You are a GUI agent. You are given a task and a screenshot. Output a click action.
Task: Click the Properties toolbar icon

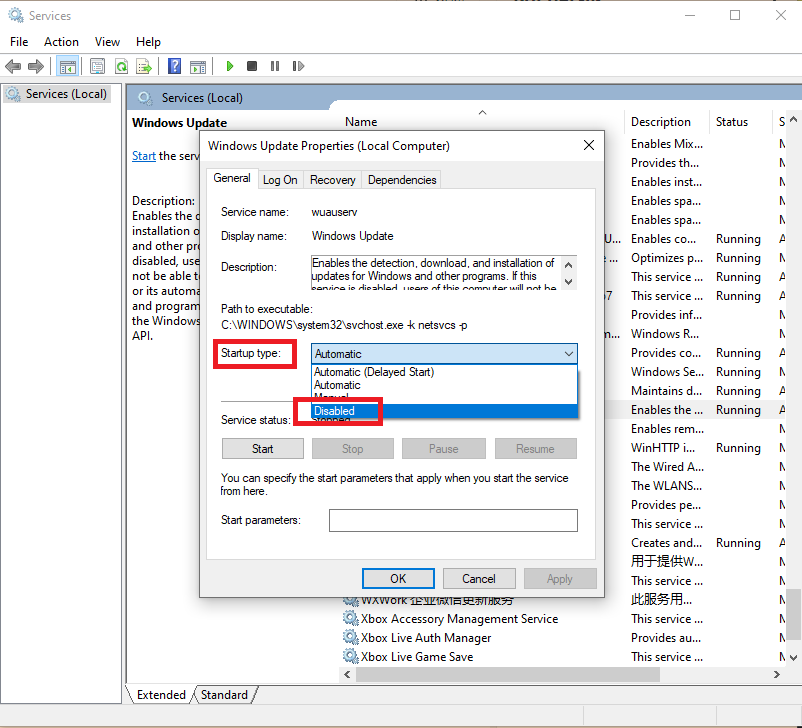pos(97,66)
